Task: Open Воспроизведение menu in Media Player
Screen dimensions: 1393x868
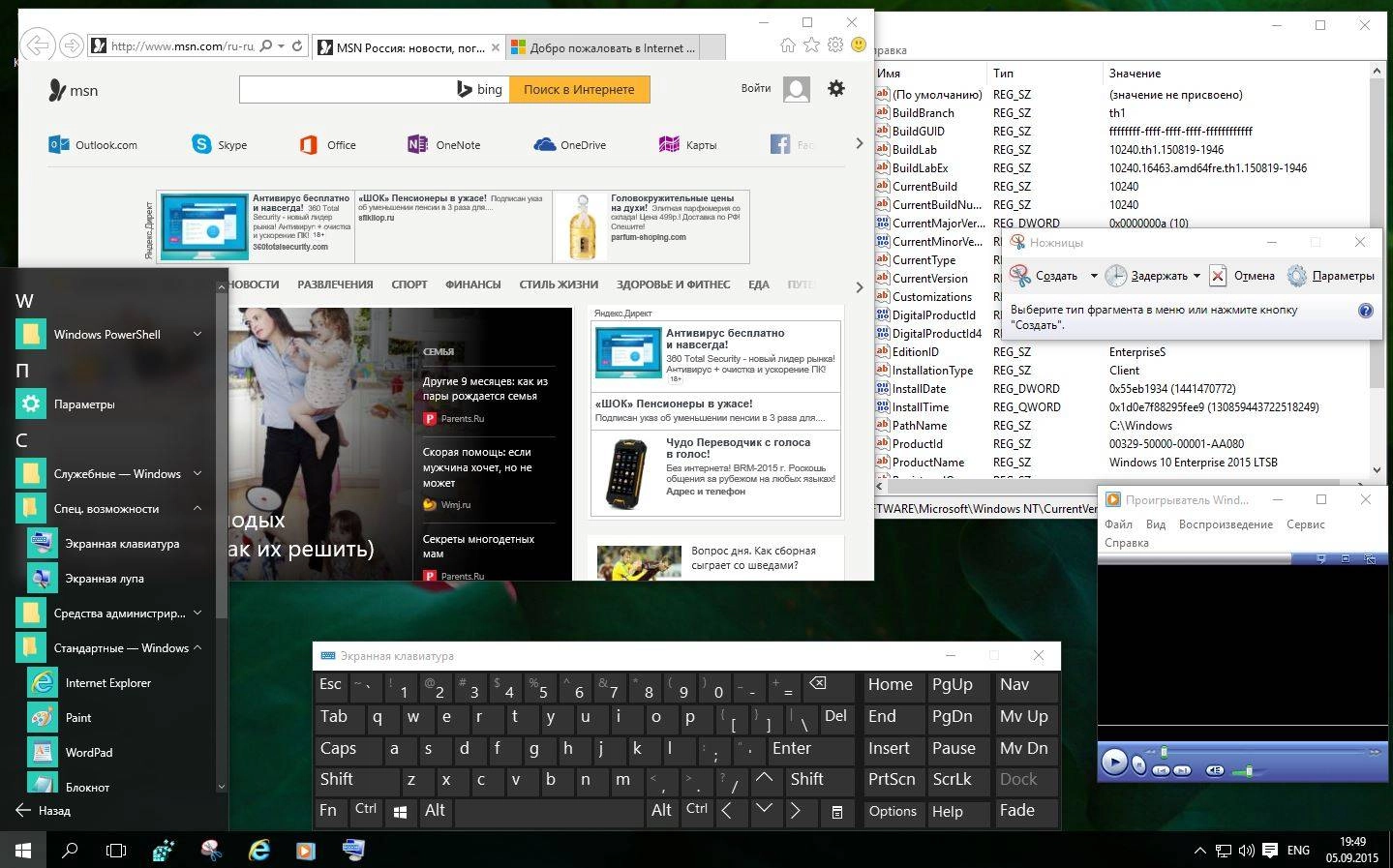Action: click(1226, 524)
